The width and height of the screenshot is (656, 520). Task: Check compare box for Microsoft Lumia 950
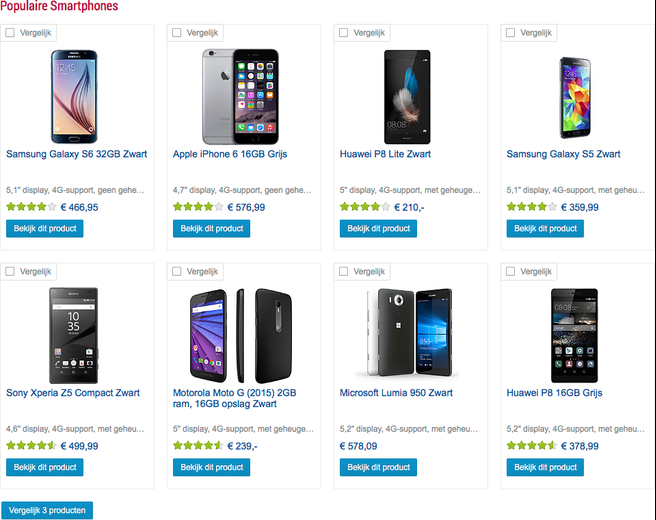(x=344, y=271)
